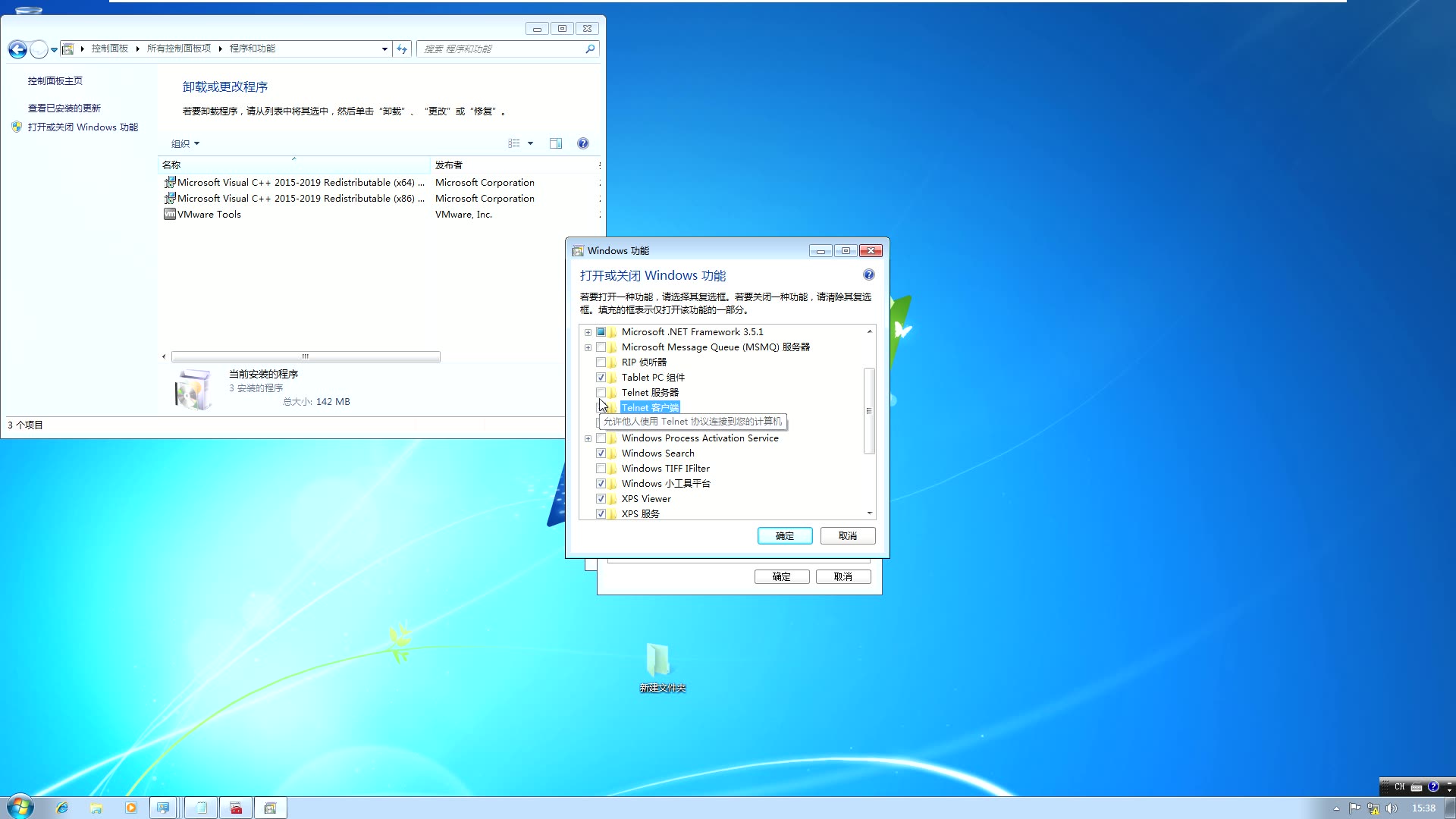
Task: Click the 控制面板 breadcrumb segment
Action: click(x=110, y=49)
